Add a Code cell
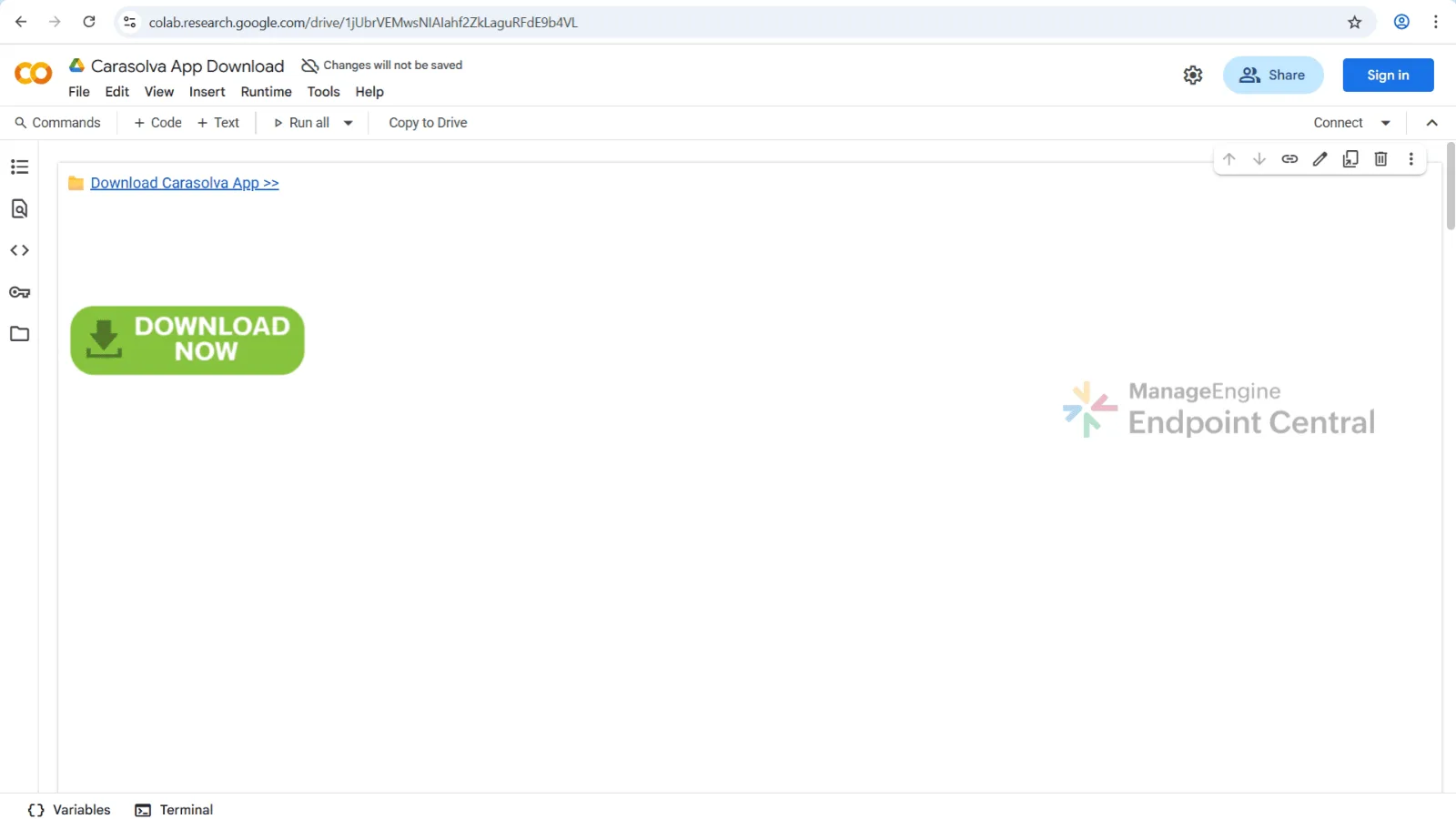Screen dimensions: 1456x819 tap(158, 123)
